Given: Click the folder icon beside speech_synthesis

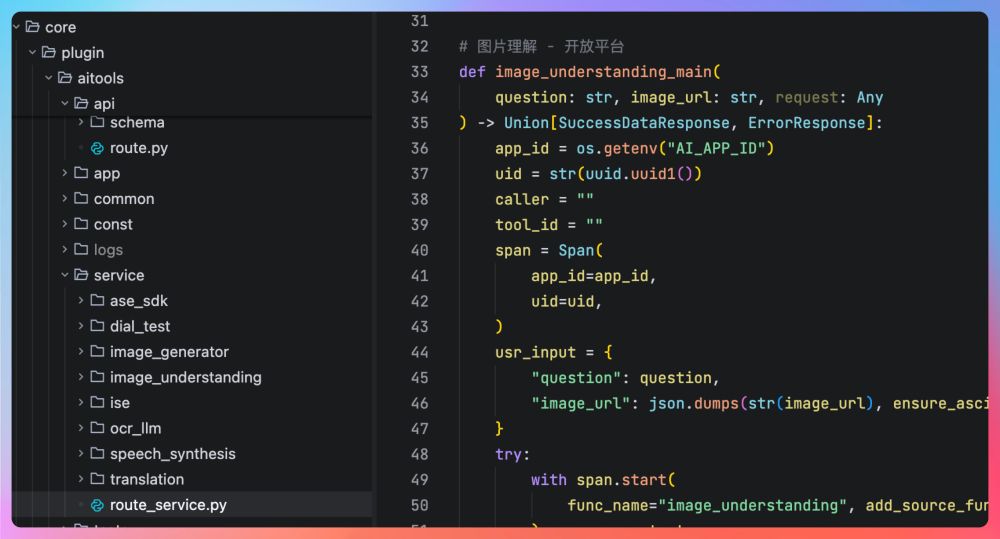Looking at the screenshot, I should pyautogui.click(x=97, y=454).
